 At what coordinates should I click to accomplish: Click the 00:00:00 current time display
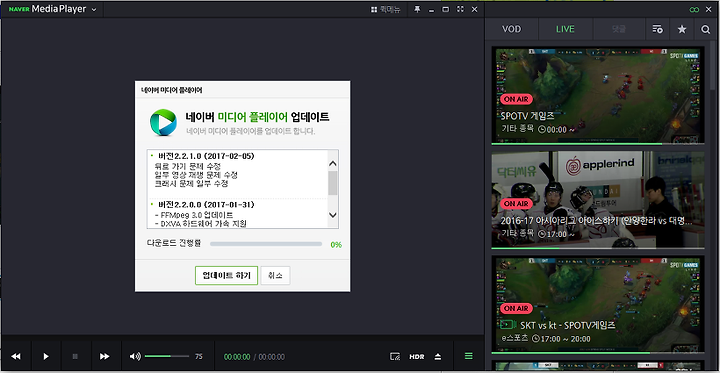[x=237, y=357]
